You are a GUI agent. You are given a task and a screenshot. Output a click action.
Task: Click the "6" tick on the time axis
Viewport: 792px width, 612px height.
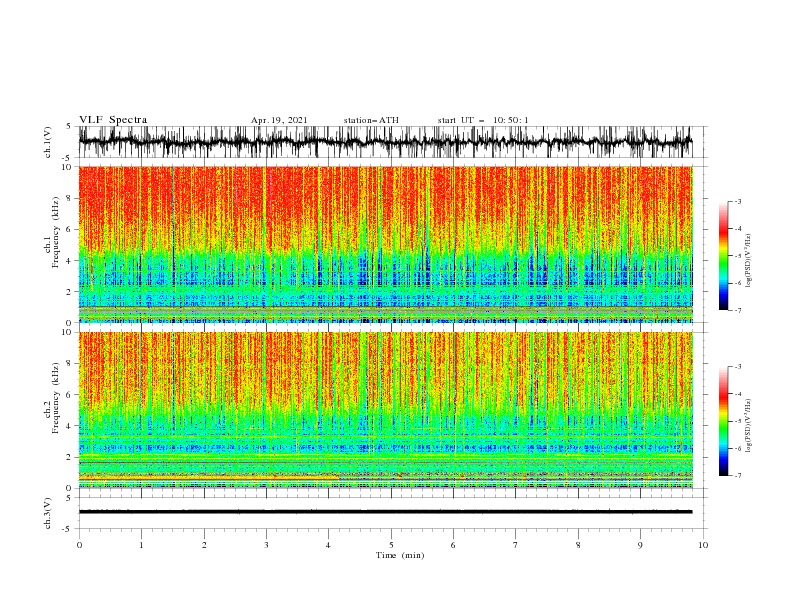click(453, 545)
